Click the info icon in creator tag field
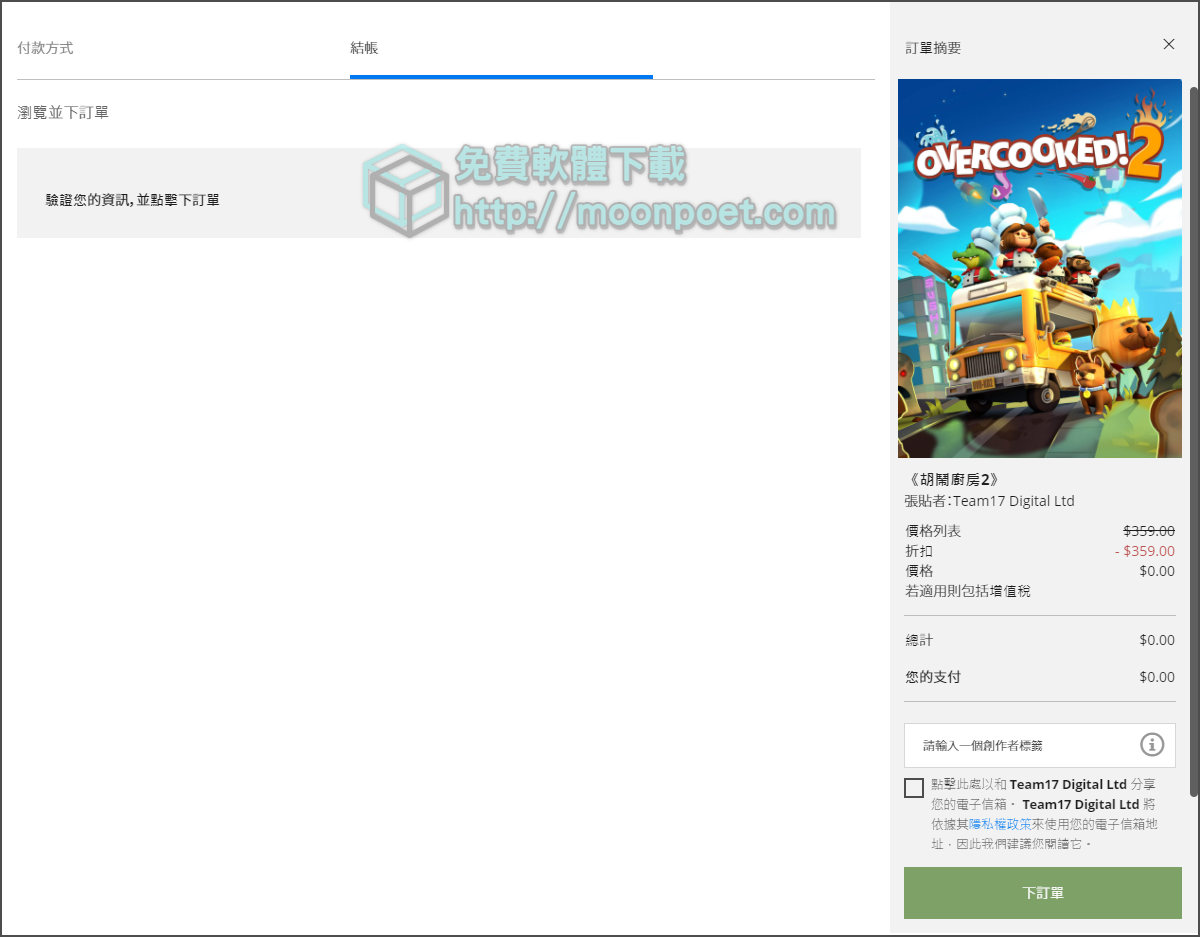1200x937 pixels. click(1152, 745)
